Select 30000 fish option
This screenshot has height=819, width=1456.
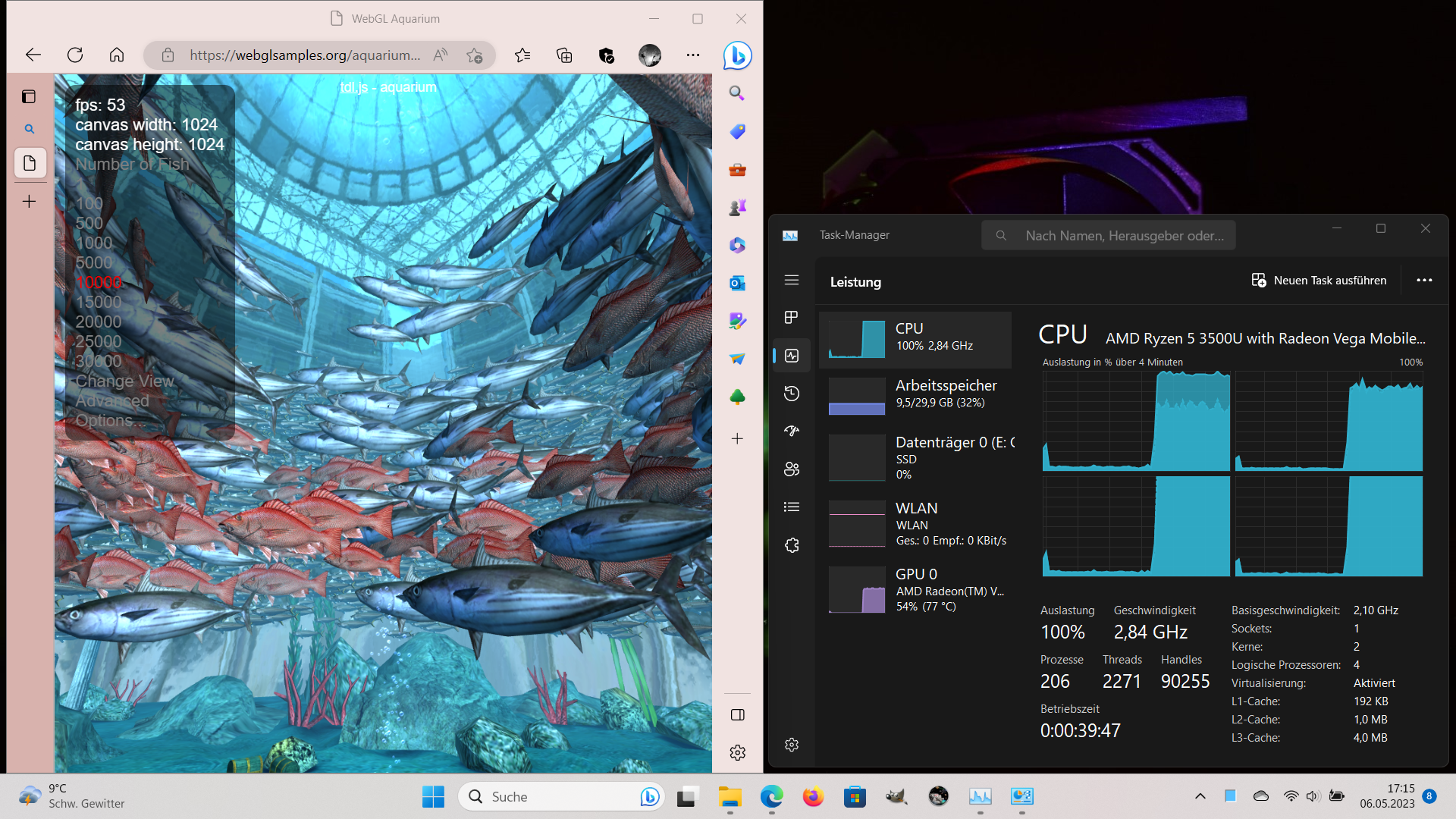99,361
